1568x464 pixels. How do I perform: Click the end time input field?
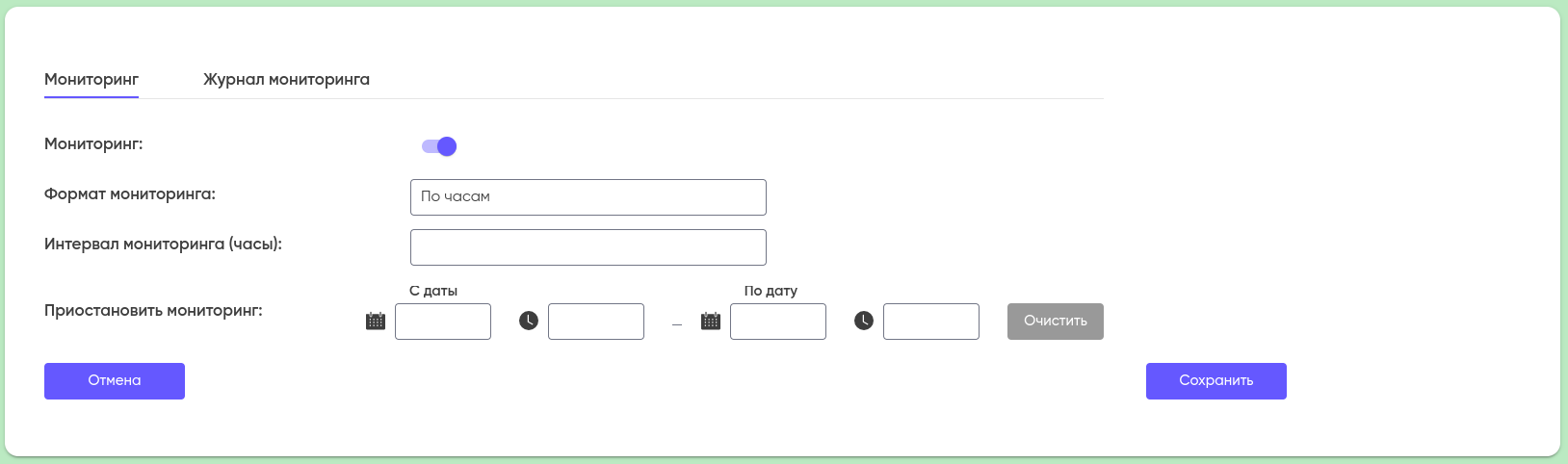pos(931,322)
